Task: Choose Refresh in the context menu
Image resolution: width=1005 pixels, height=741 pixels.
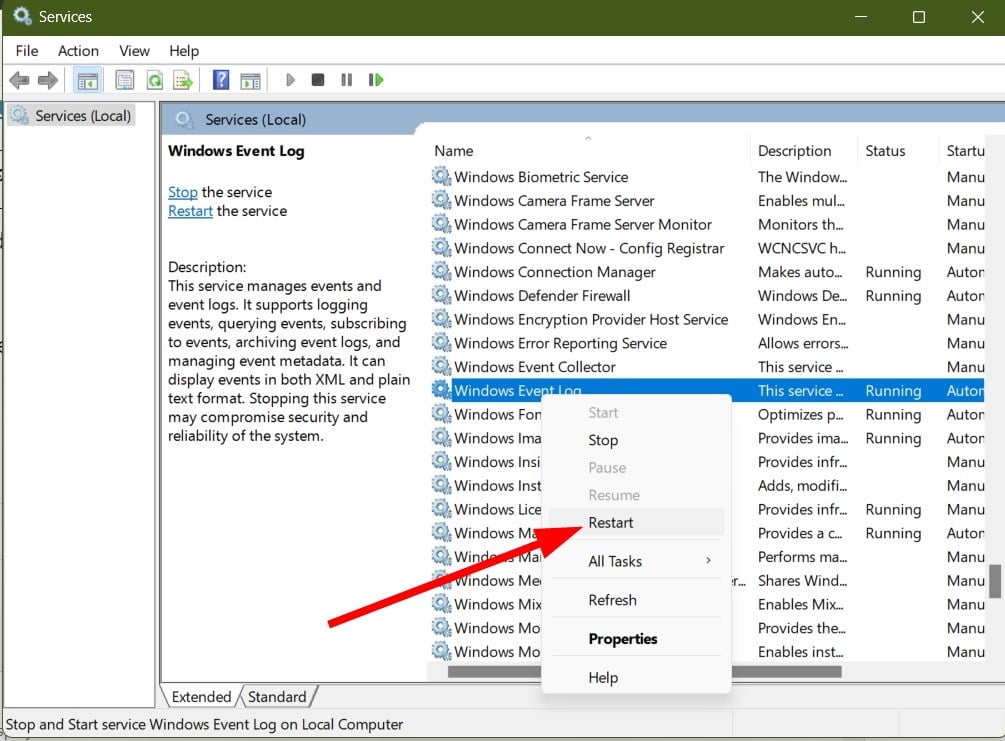Action: point(636,600)
